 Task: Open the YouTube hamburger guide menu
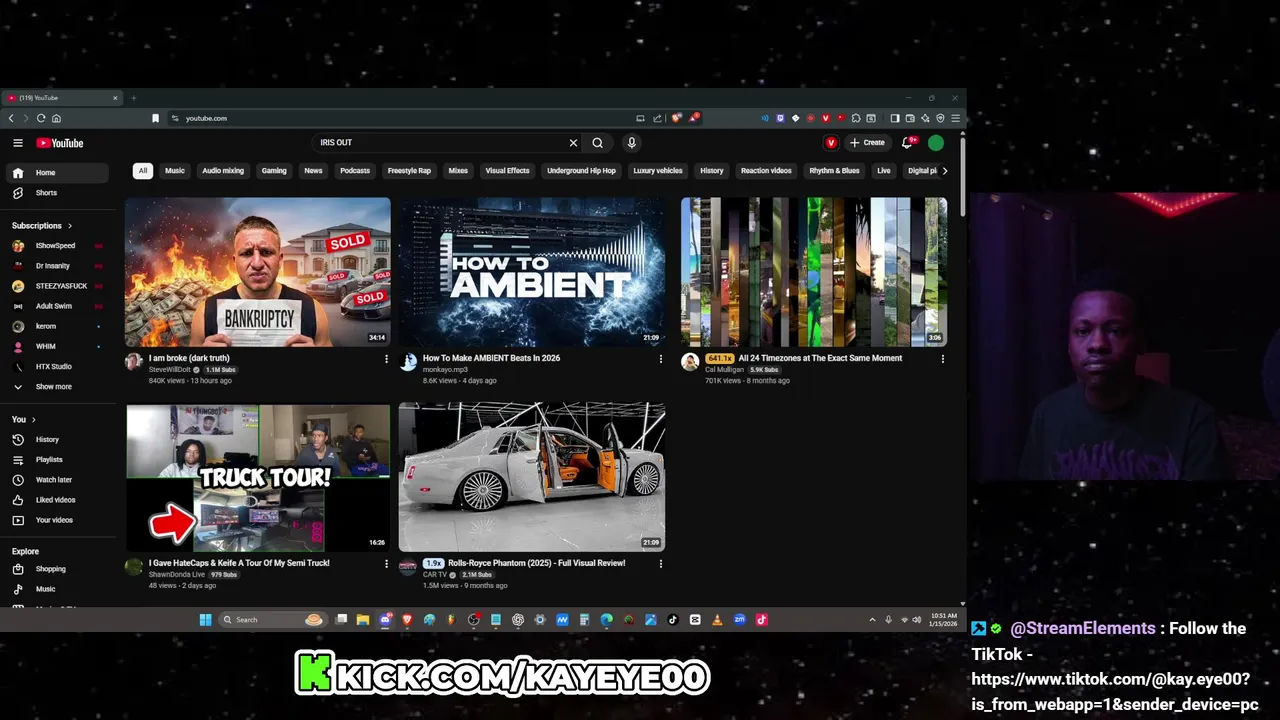click(x=18, y=143)
